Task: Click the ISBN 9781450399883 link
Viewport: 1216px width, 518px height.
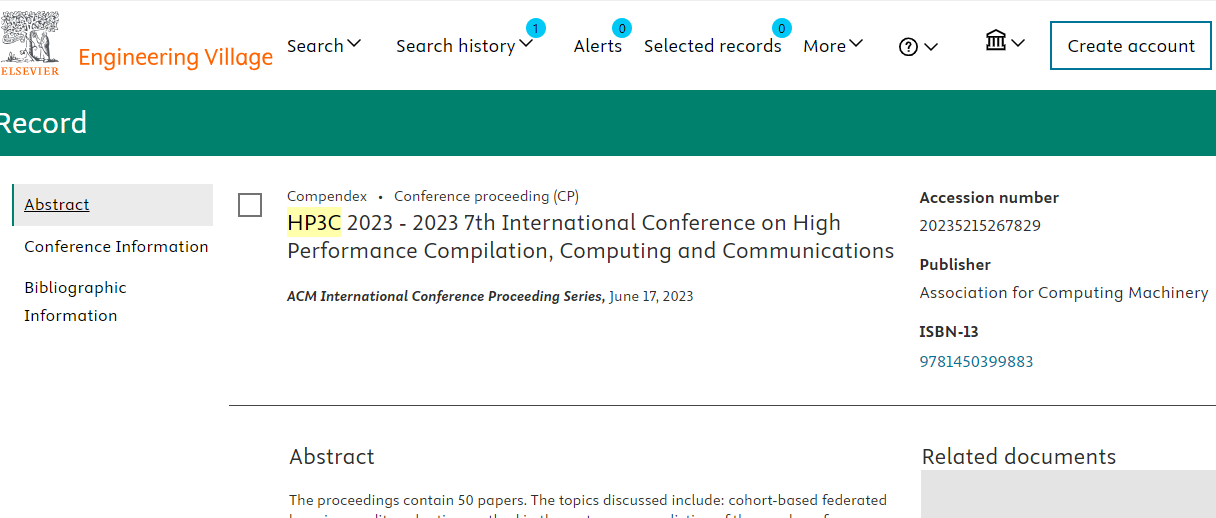Action: pyautogui.click(x=976, y=361)
